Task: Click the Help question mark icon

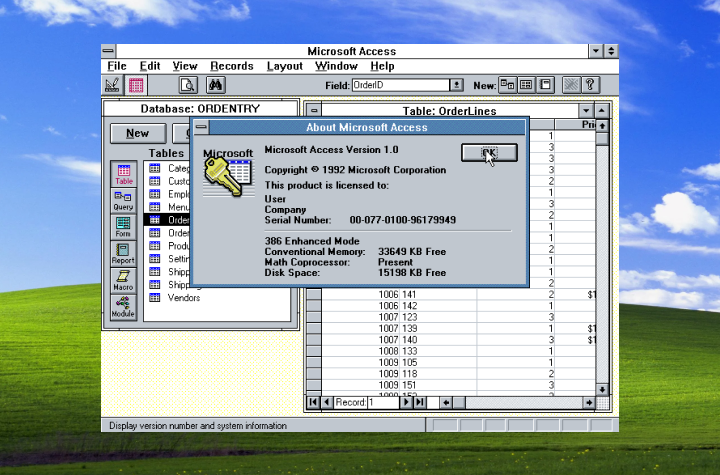Action: coord(591,85)
